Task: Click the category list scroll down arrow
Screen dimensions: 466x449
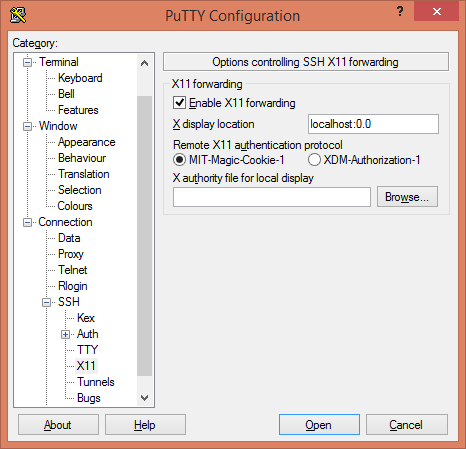Action: pyautogui.click(x=144, y=398)
